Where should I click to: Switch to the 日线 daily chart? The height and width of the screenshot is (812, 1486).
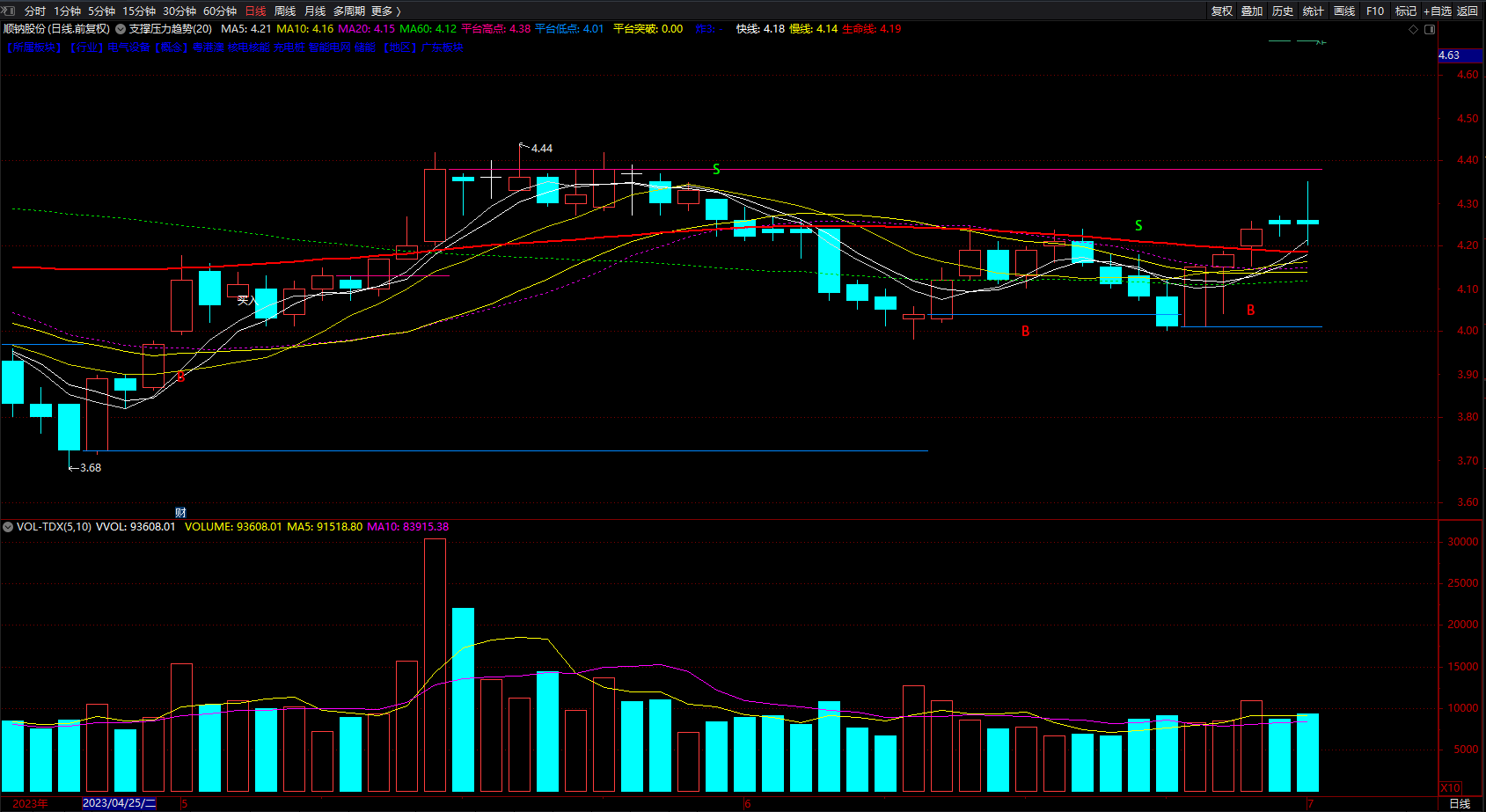click(x=255, y=11)
